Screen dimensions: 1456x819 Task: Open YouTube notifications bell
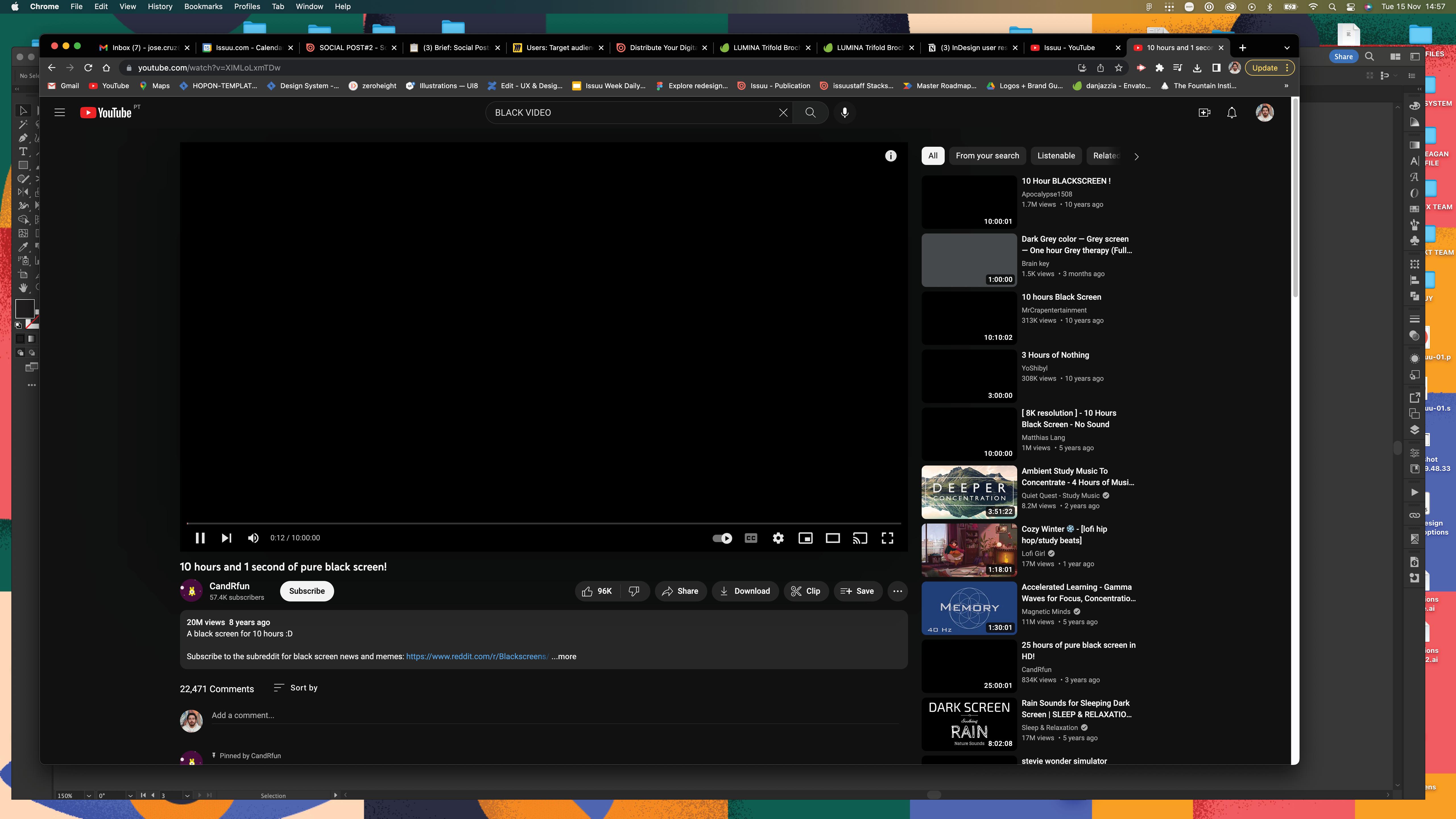pos(1232,113)
